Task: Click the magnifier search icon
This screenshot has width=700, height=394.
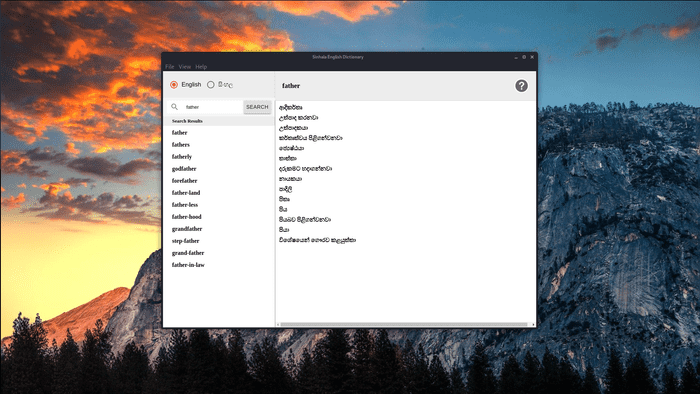Action: 175,107
